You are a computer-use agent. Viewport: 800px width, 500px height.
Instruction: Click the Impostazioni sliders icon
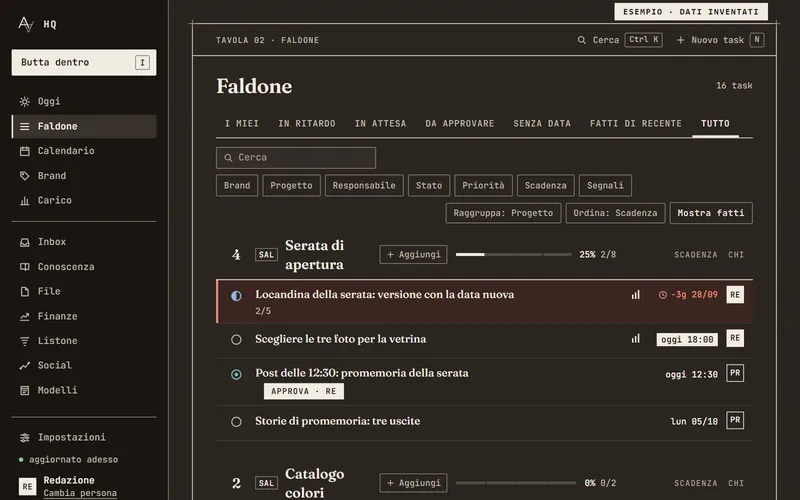pos(24,437)
